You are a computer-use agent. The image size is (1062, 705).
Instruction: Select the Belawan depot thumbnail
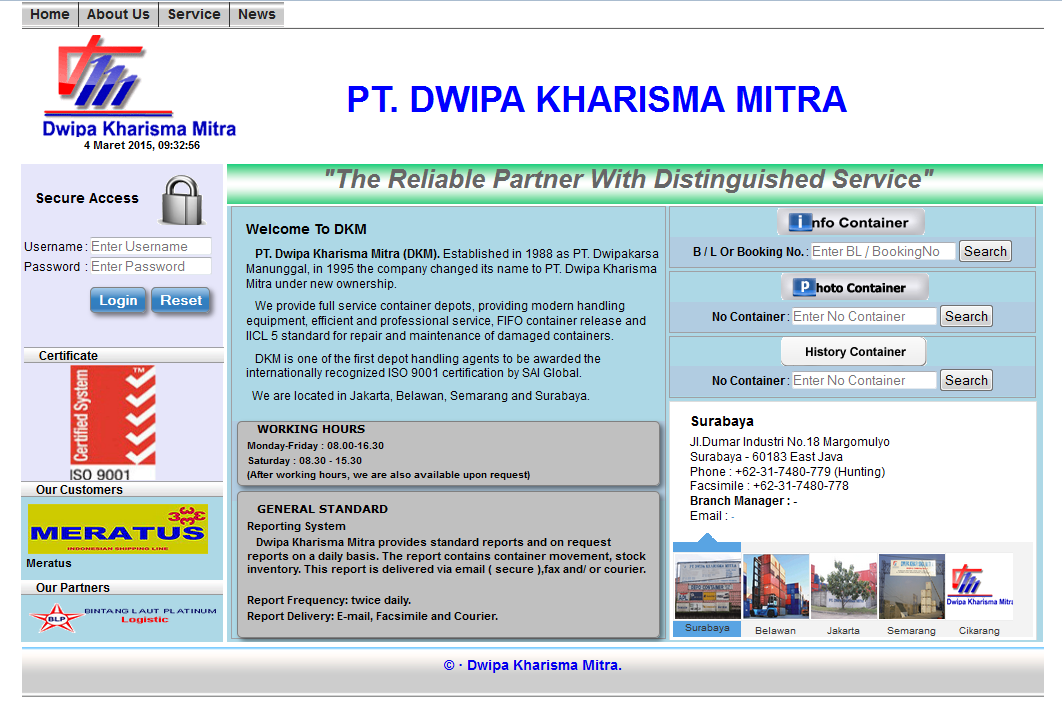point(776,586)
